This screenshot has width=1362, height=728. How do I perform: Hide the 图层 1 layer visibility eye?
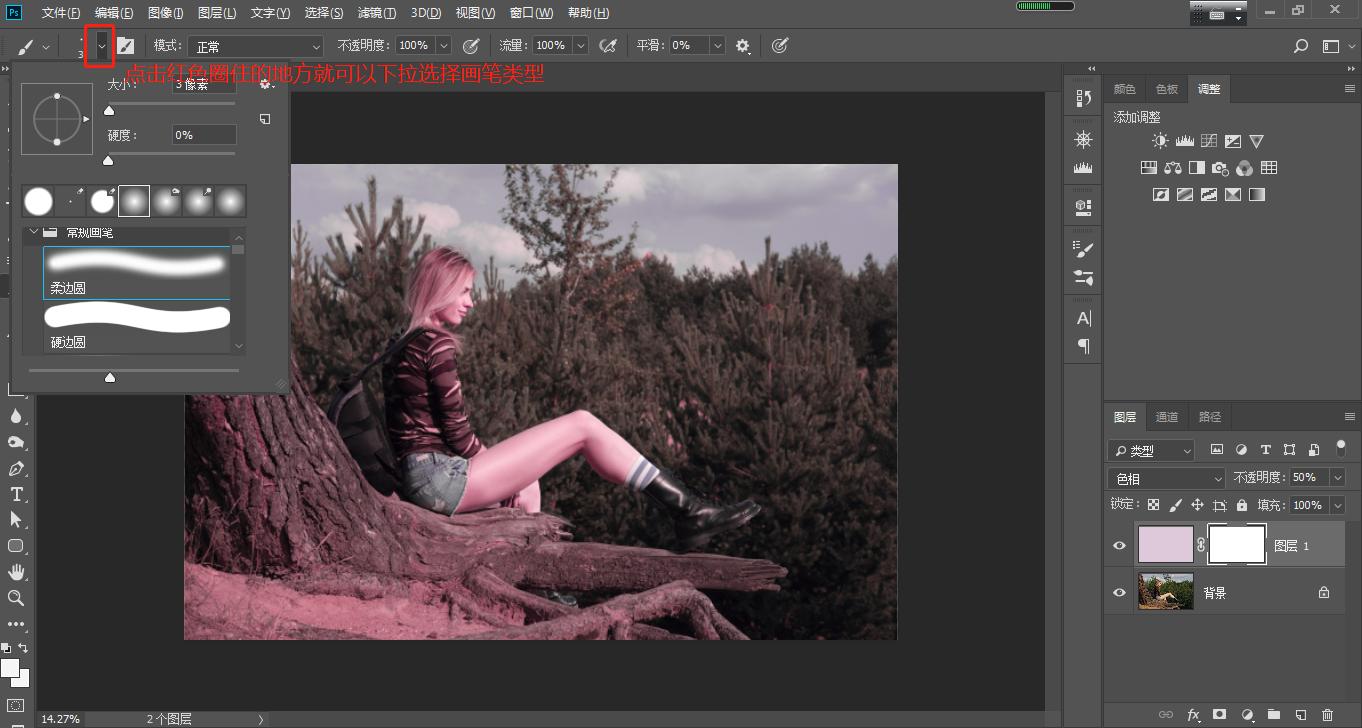1119,546
